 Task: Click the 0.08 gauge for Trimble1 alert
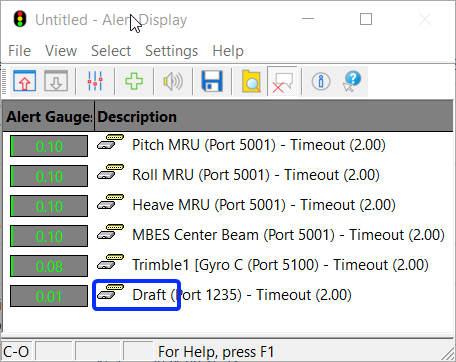(49, 266)
